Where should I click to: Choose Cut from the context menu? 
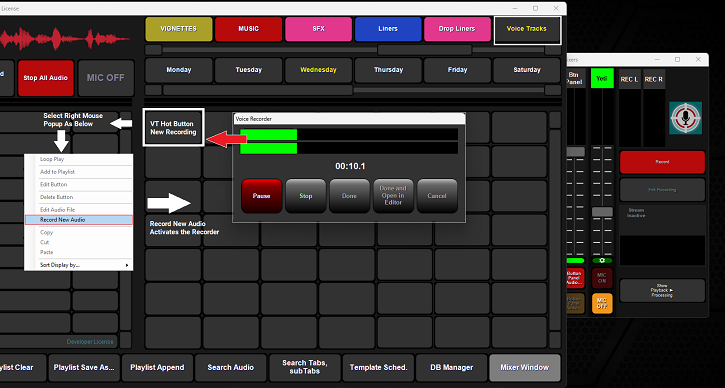pyautogui.click(x=79, y=242)
